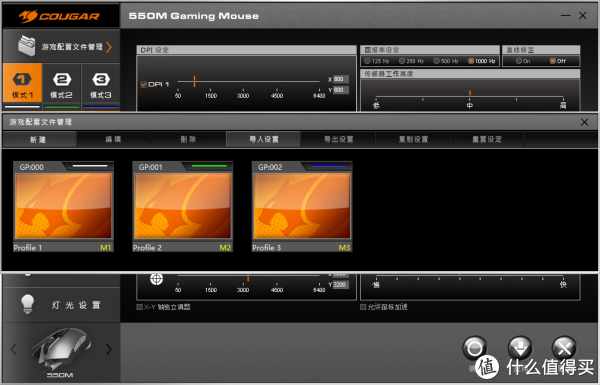Select Profile 3 thumbnail GP:002
The image size is (600, 385).
point(302,206)
